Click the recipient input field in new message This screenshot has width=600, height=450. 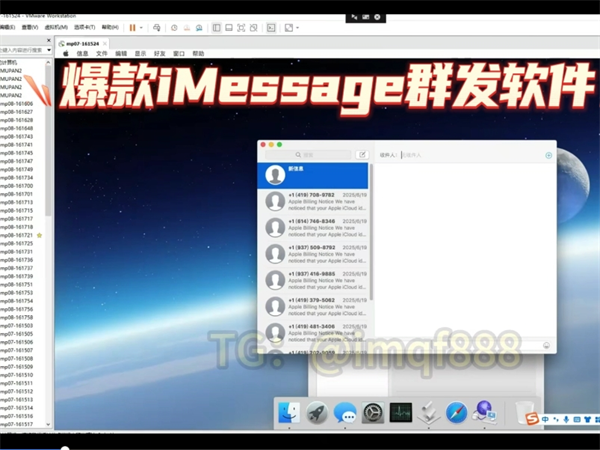(x=470, y=156)
